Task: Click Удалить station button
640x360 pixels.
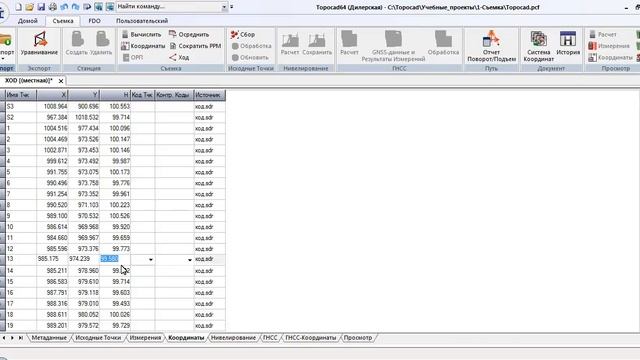Action: (101, 43)
